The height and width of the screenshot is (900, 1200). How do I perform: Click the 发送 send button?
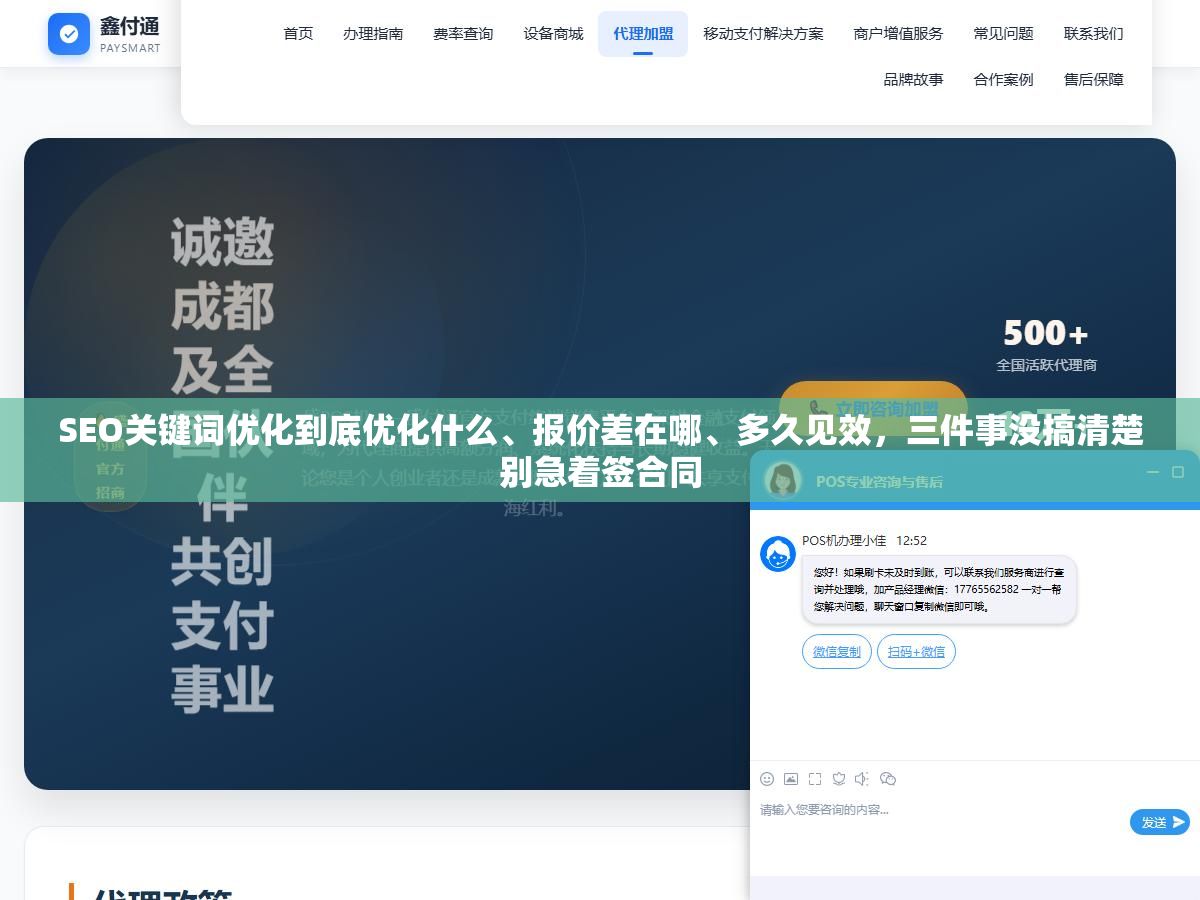(1160, 822)
